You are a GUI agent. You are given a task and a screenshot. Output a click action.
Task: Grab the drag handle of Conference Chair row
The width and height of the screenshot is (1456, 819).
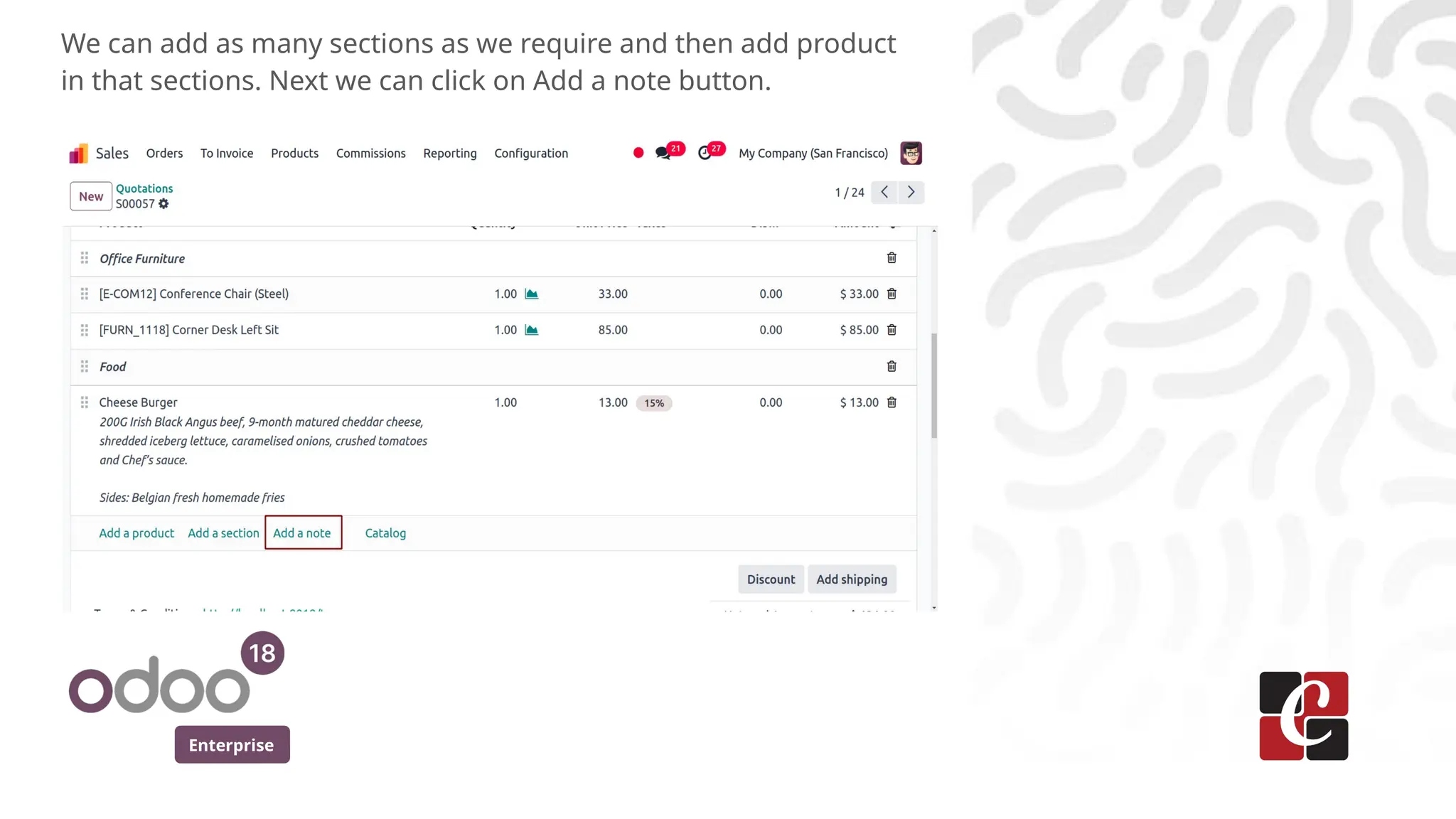click(x=85, y=294)
